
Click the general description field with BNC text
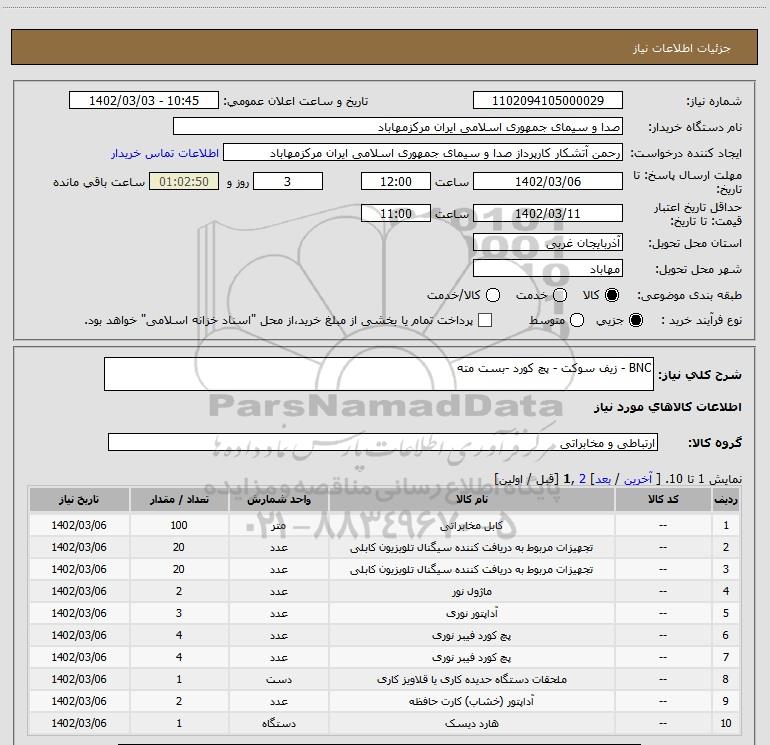tap(379, 374)
